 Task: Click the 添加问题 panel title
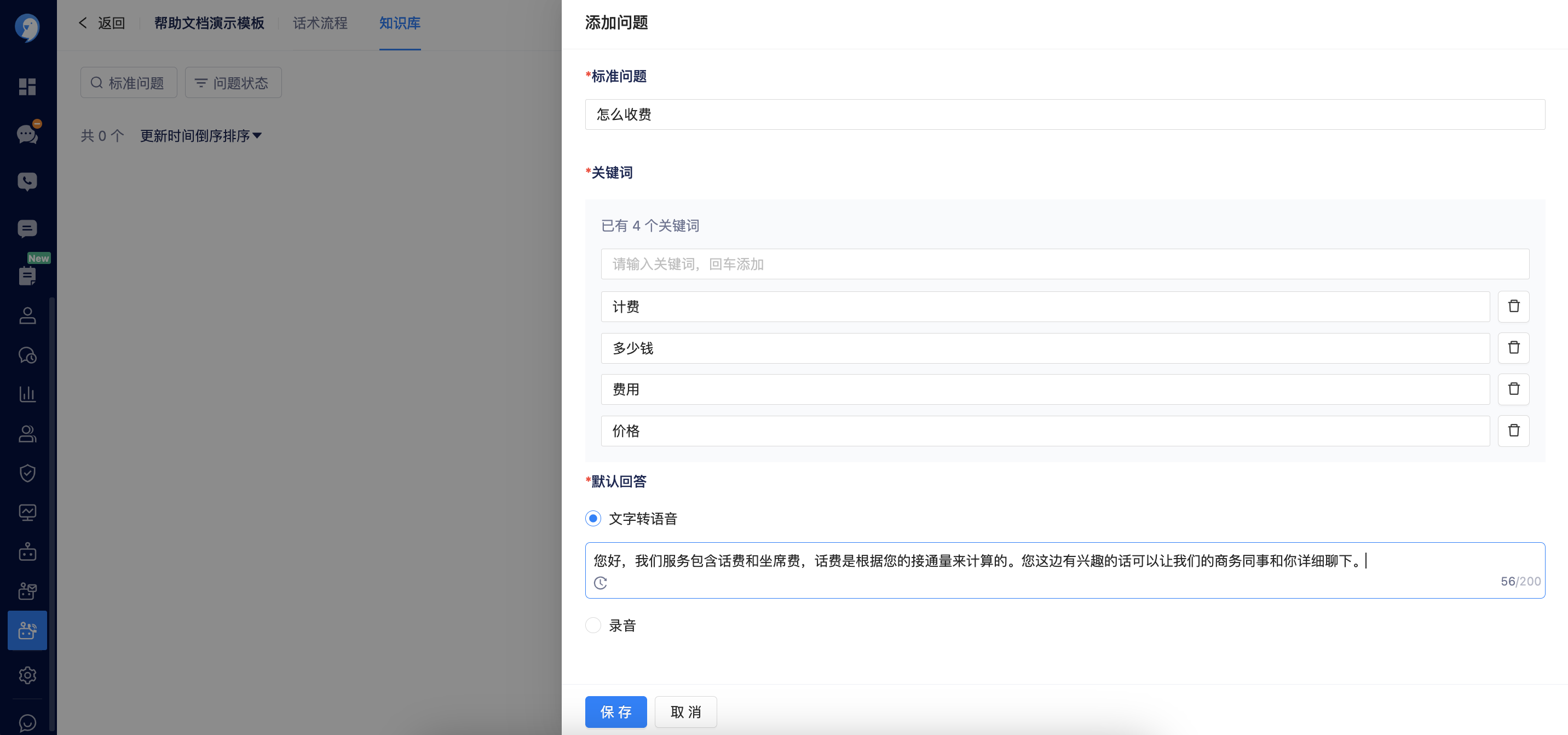[x=616, y=22]
